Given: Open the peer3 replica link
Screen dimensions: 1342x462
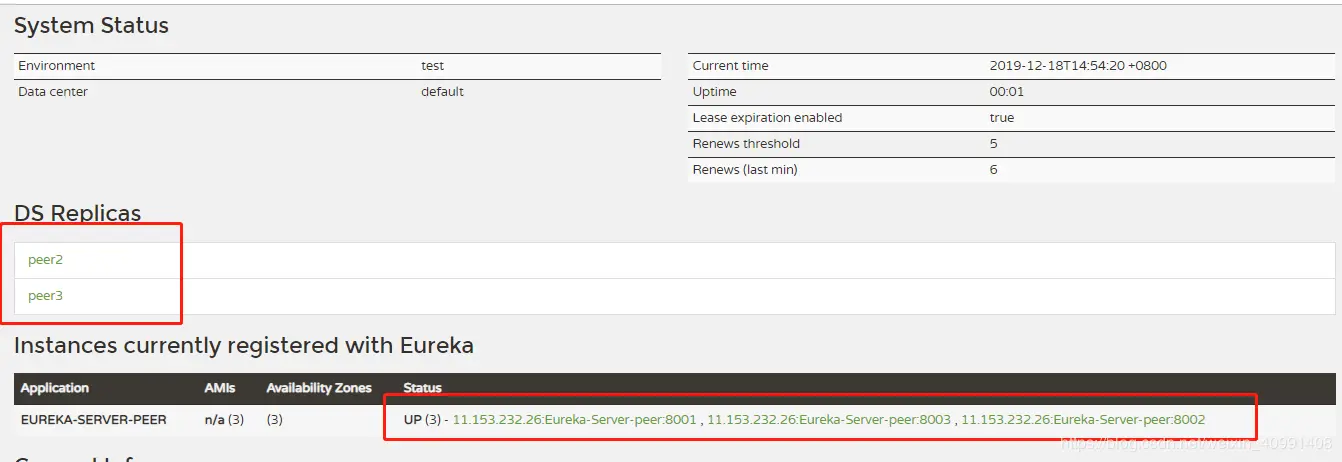Looking at the screenshot, I should point(46,296).
